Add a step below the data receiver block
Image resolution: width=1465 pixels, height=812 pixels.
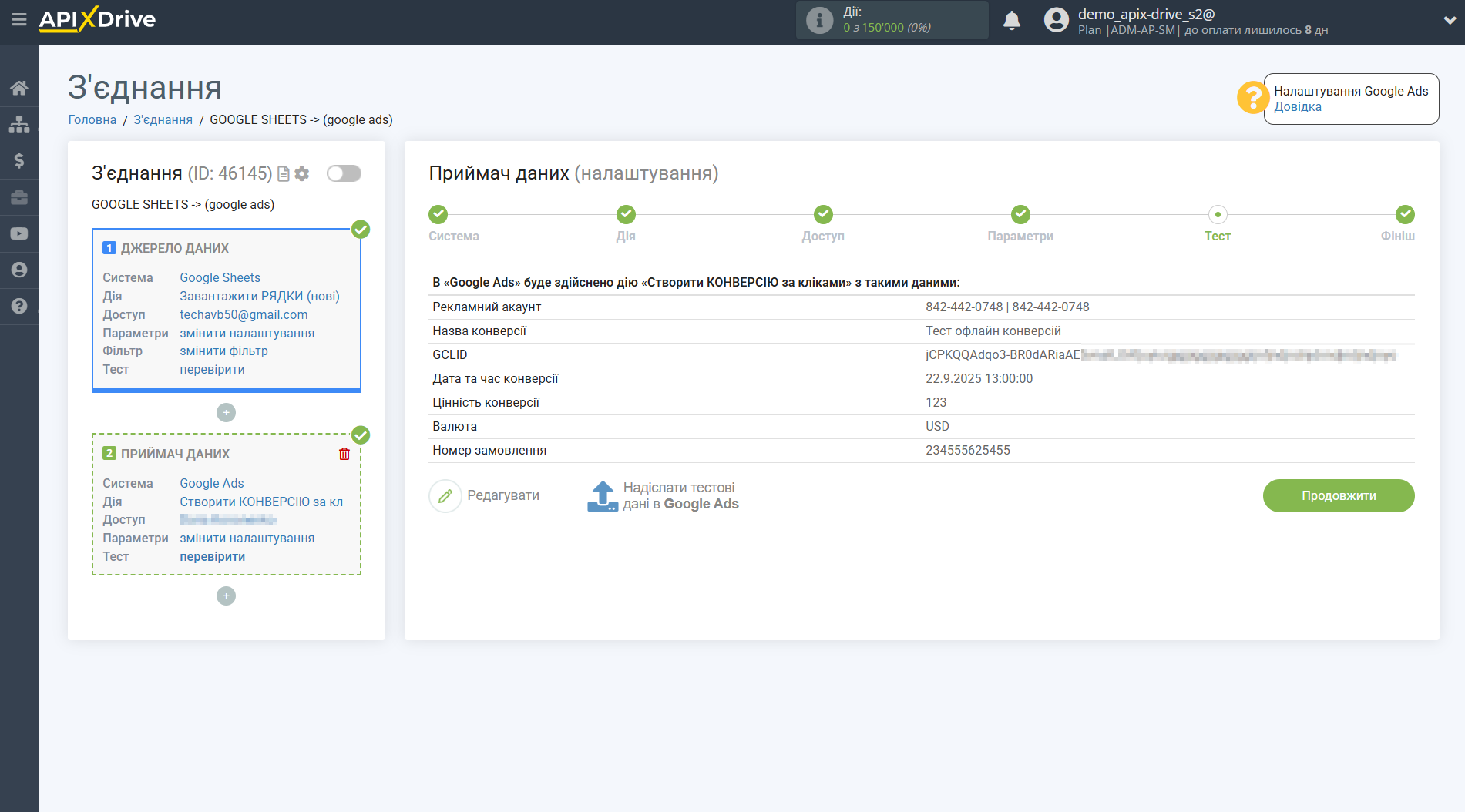(226, 596)
